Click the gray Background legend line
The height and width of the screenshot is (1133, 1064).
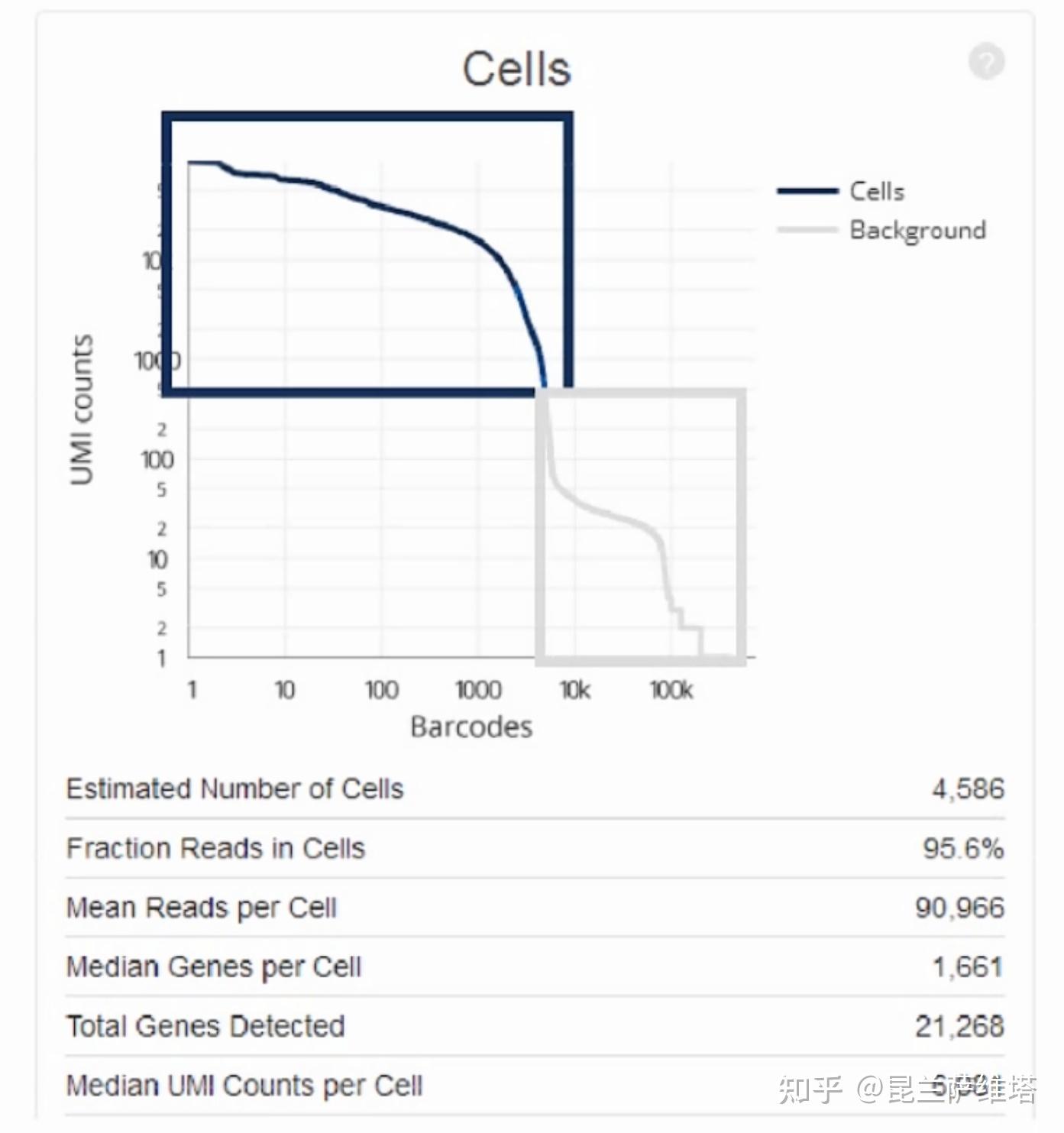[x=807, y=230]
